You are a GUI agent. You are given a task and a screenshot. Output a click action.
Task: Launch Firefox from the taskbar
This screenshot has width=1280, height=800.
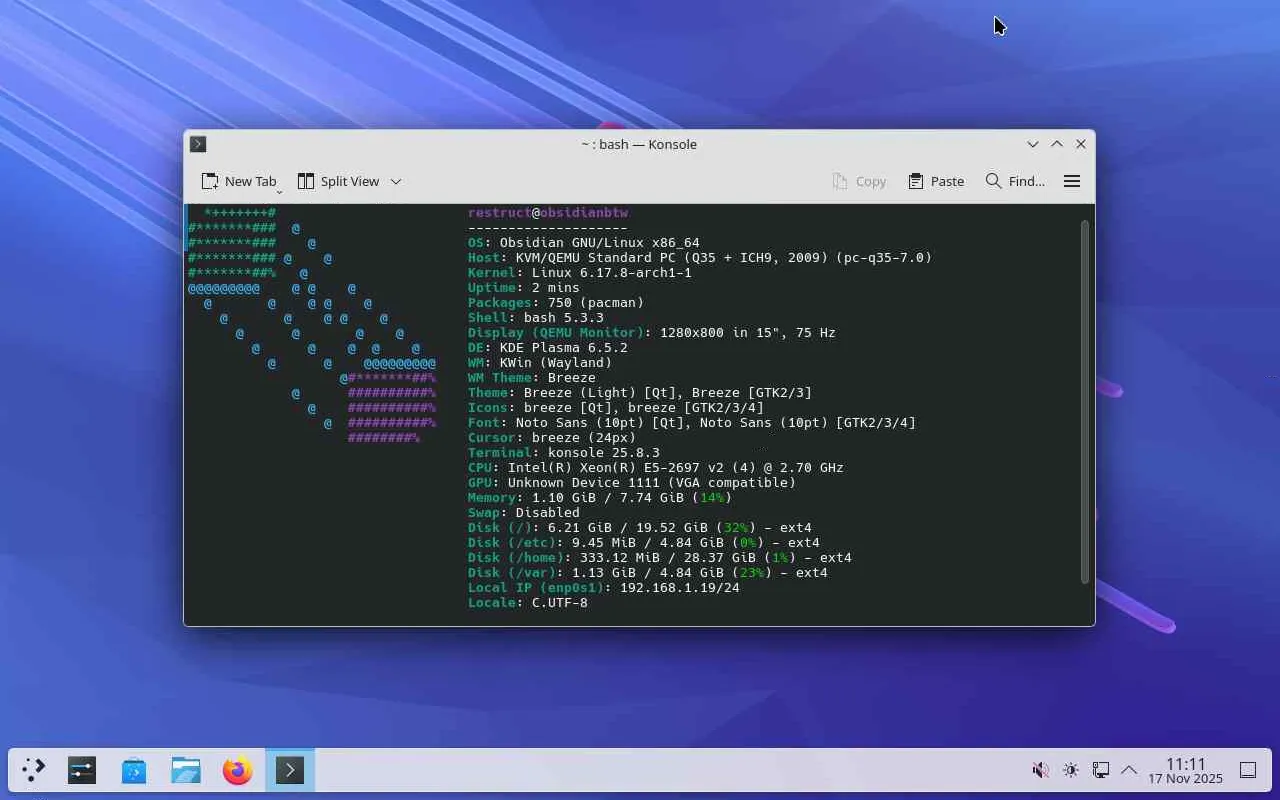pos(238,770)
